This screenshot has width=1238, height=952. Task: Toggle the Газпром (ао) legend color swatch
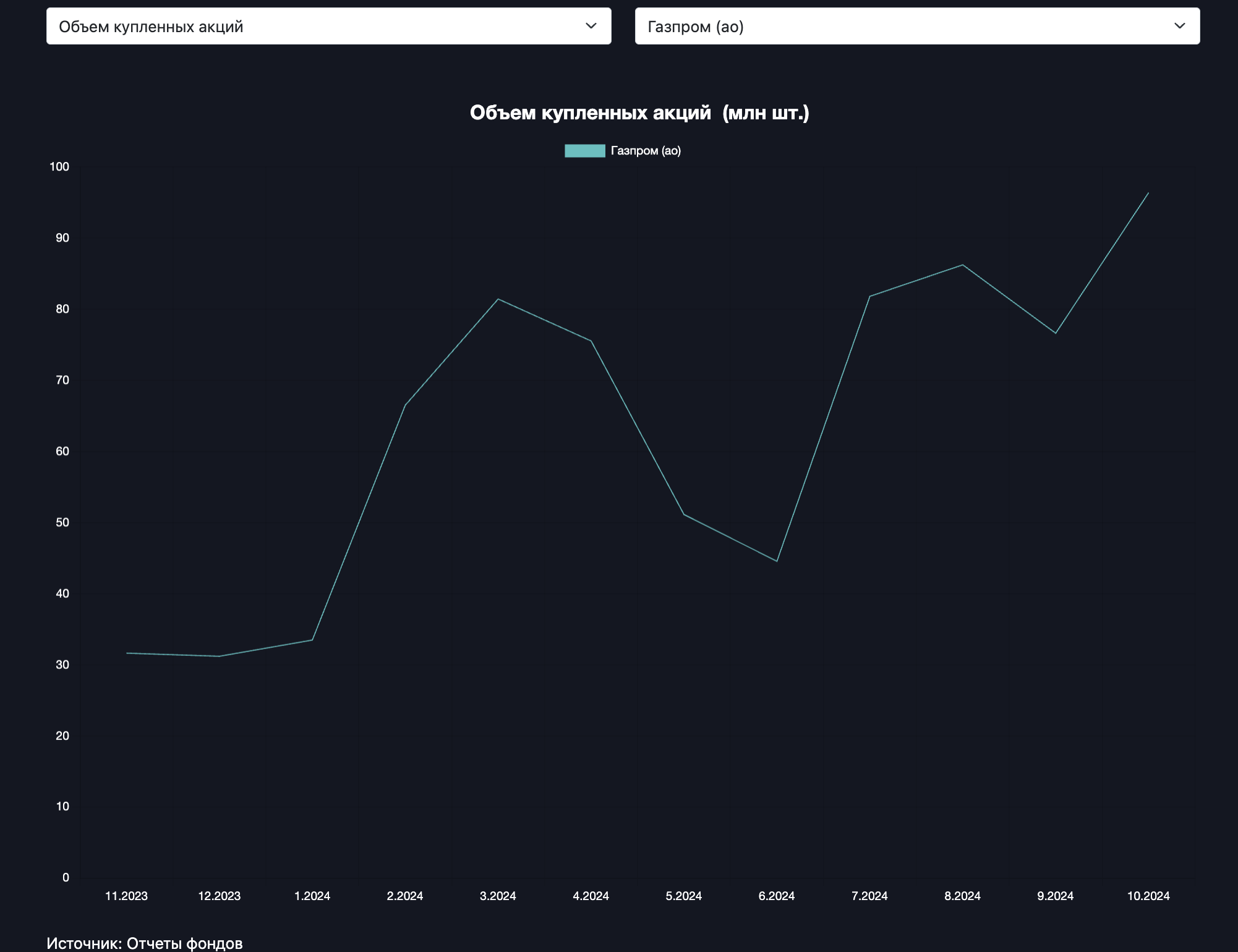584,151
